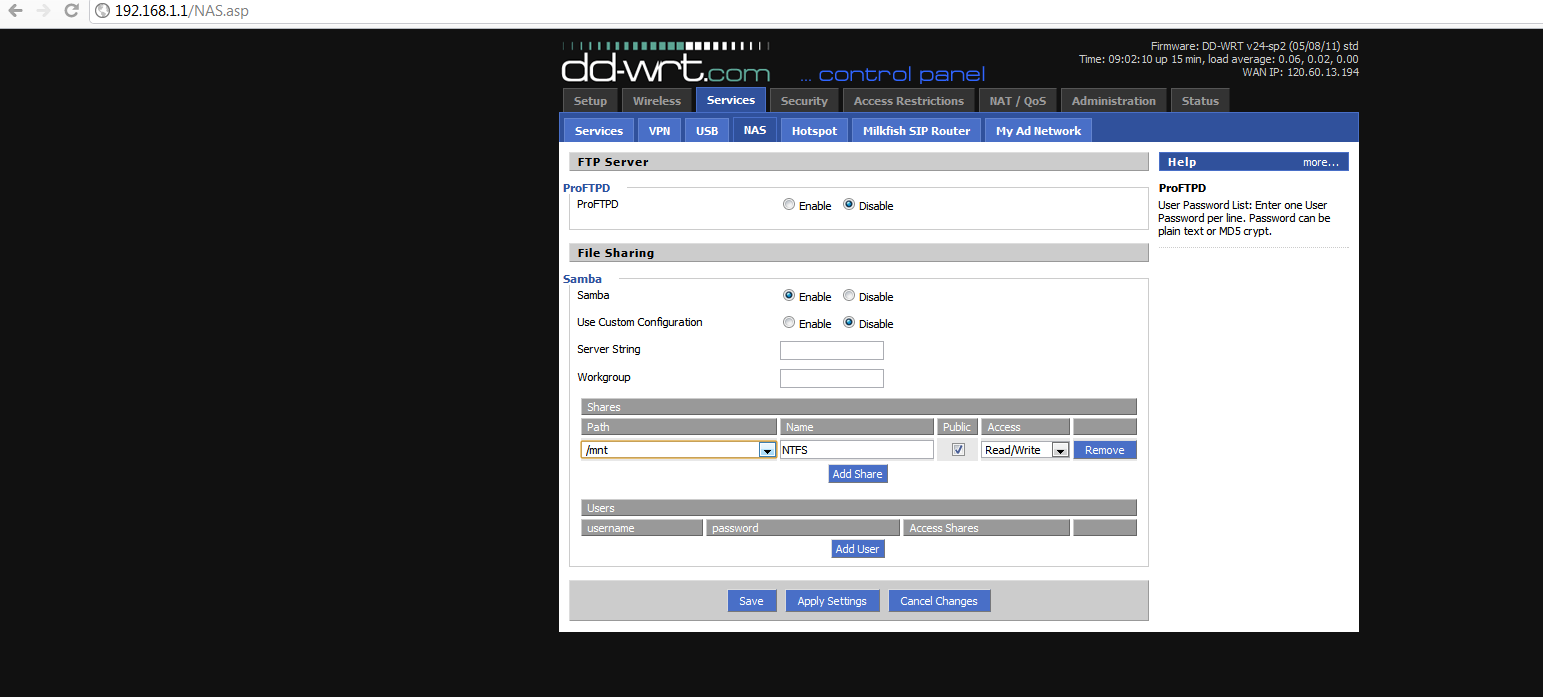Click the Server String input field

pyautogui.click(x=832, y=351)
